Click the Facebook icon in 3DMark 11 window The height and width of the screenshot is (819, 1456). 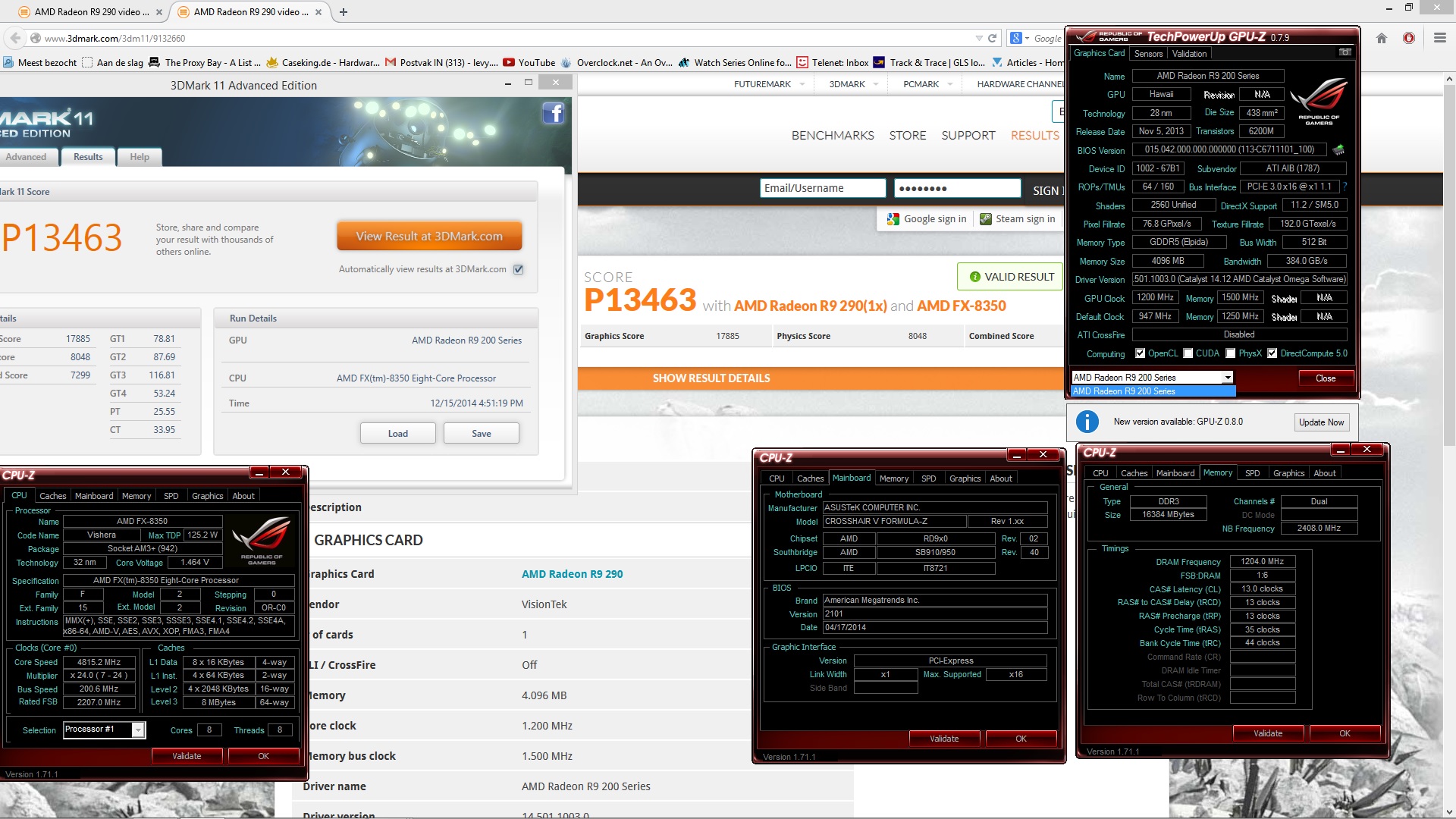coord(554,113)
